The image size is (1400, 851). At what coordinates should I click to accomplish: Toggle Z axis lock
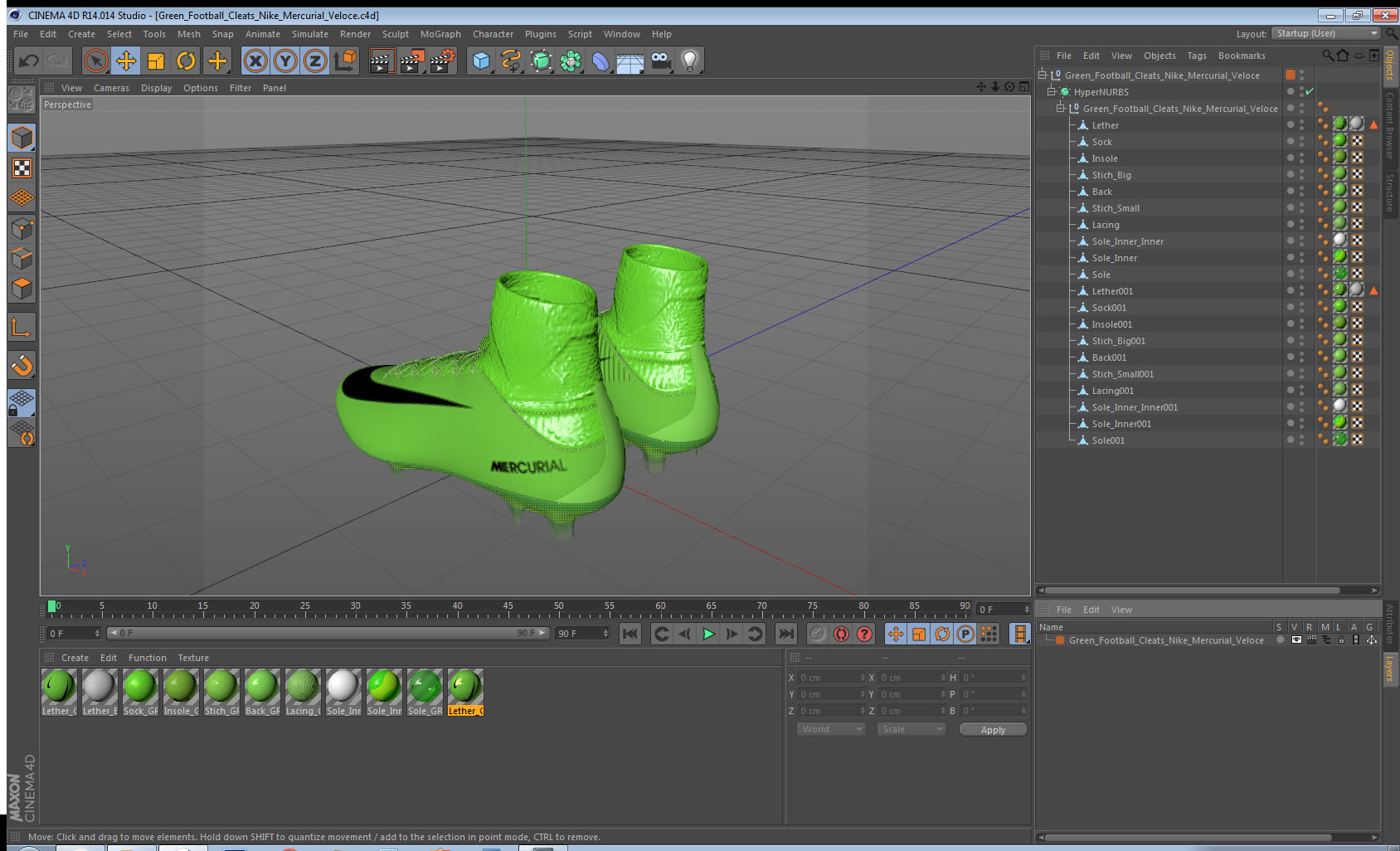pyautogui.click(x=315, y=61)
